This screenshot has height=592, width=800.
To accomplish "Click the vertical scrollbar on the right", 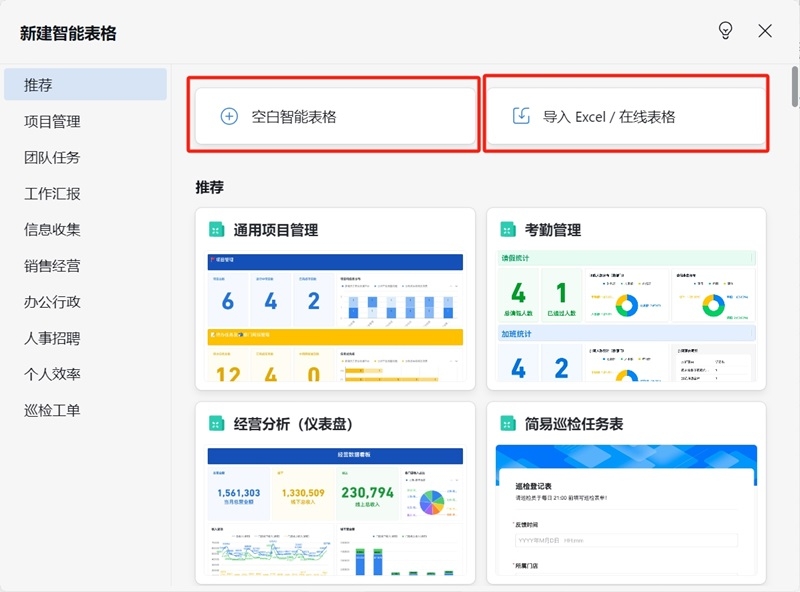I will 792,90.
